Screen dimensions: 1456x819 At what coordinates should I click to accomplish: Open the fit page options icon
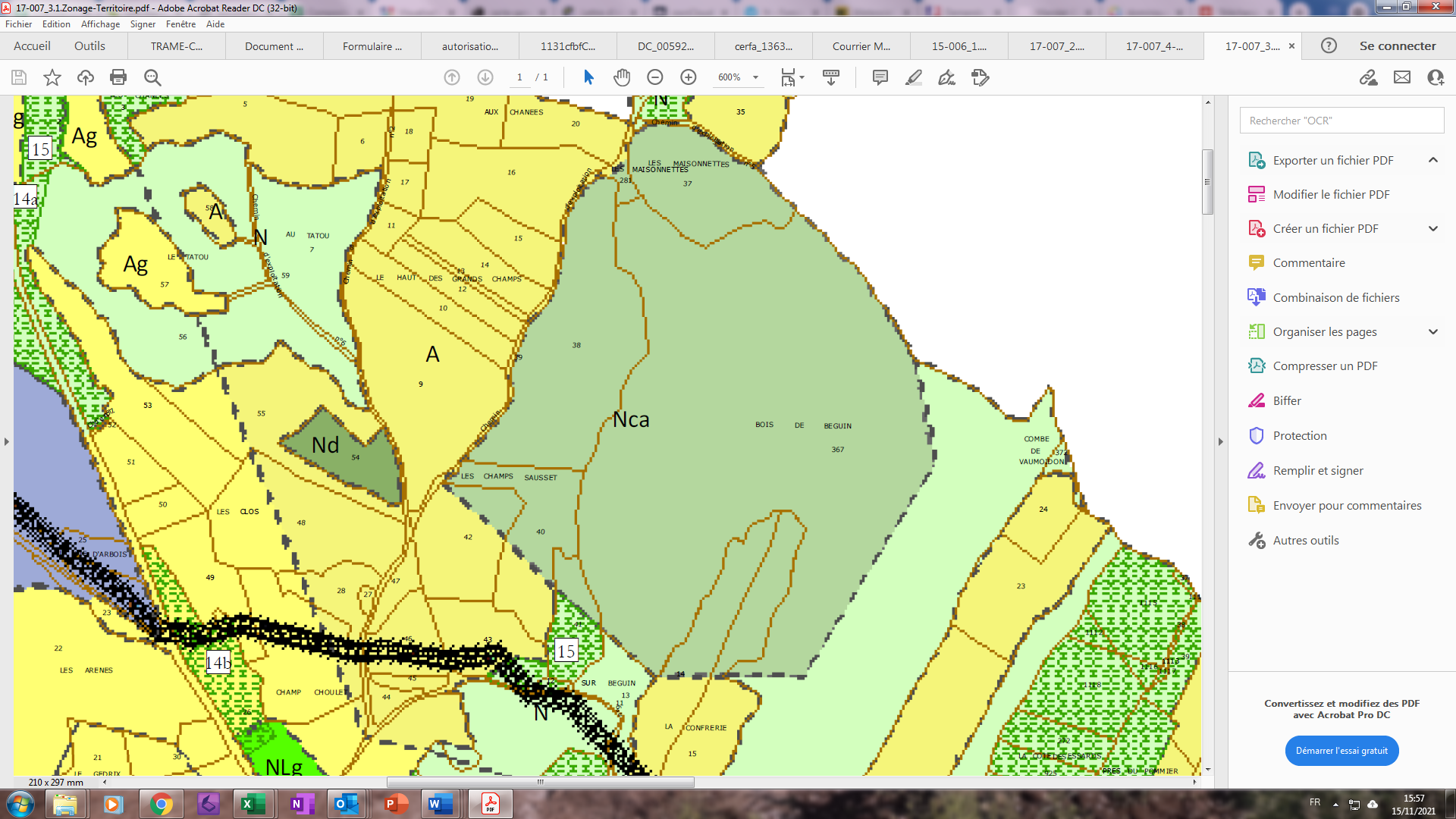pos(792,77)
